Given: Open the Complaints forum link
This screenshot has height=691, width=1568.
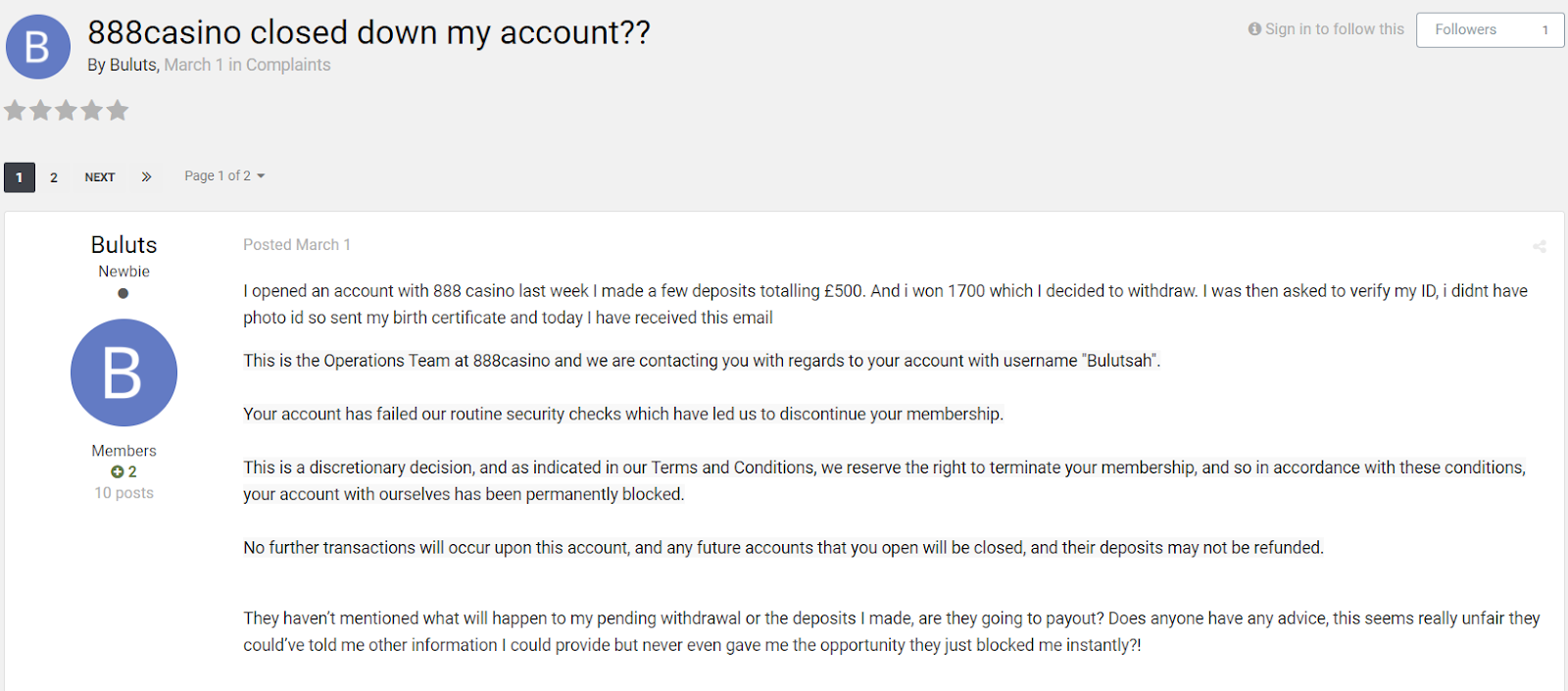Looking at the screenshot, I should coord(288,65).
